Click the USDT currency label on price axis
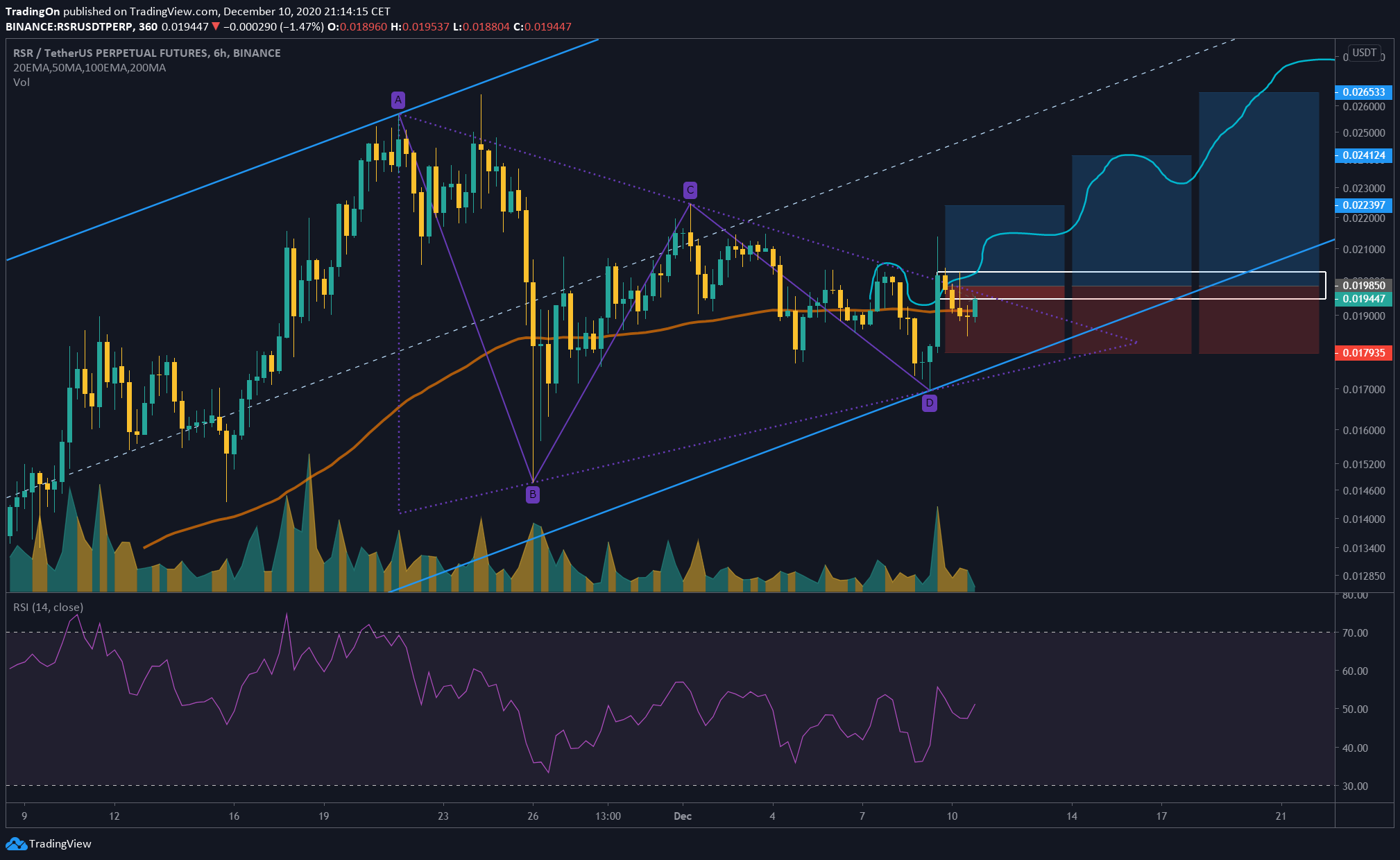 (x=1364, y=53)
